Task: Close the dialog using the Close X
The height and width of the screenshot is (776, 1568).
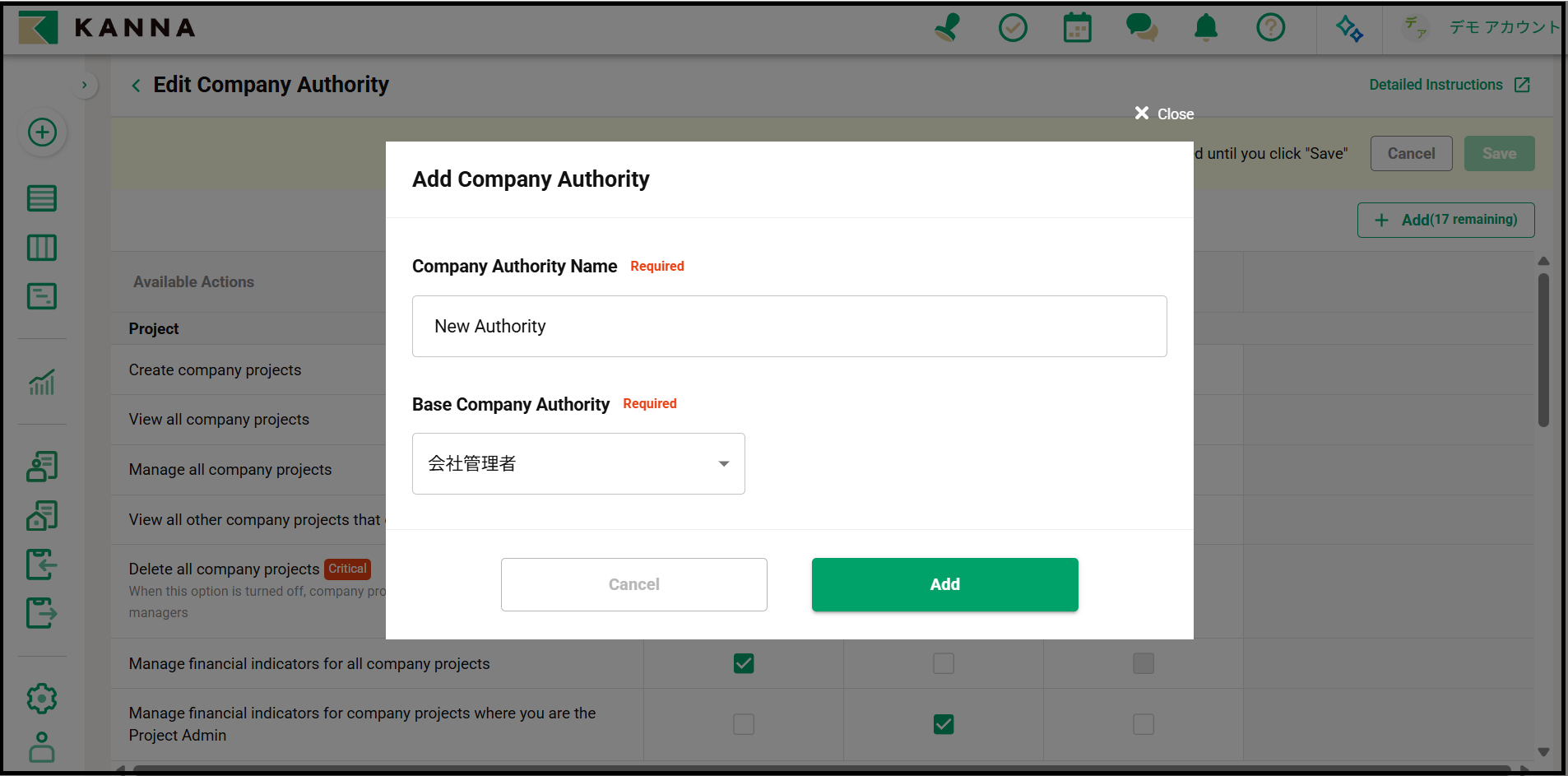Action: click(x=1163, y=114)
